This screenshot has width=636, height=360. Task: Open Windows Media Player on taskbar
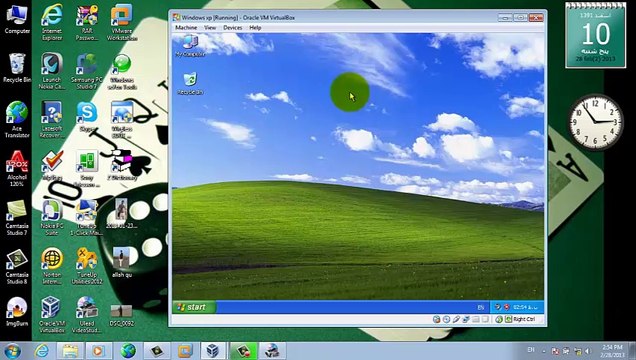click(x=98, y=351)
